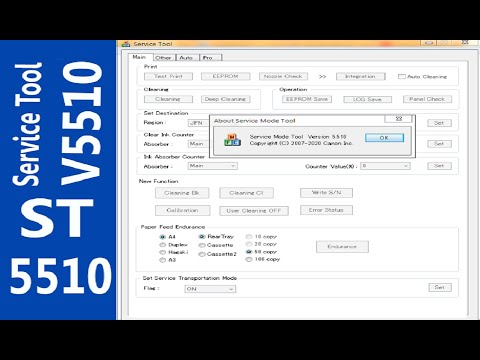The width and height of the screenshot is (480, 360).
Task: Click Set in the Set Destination row
Action: [x=440, y=123]
